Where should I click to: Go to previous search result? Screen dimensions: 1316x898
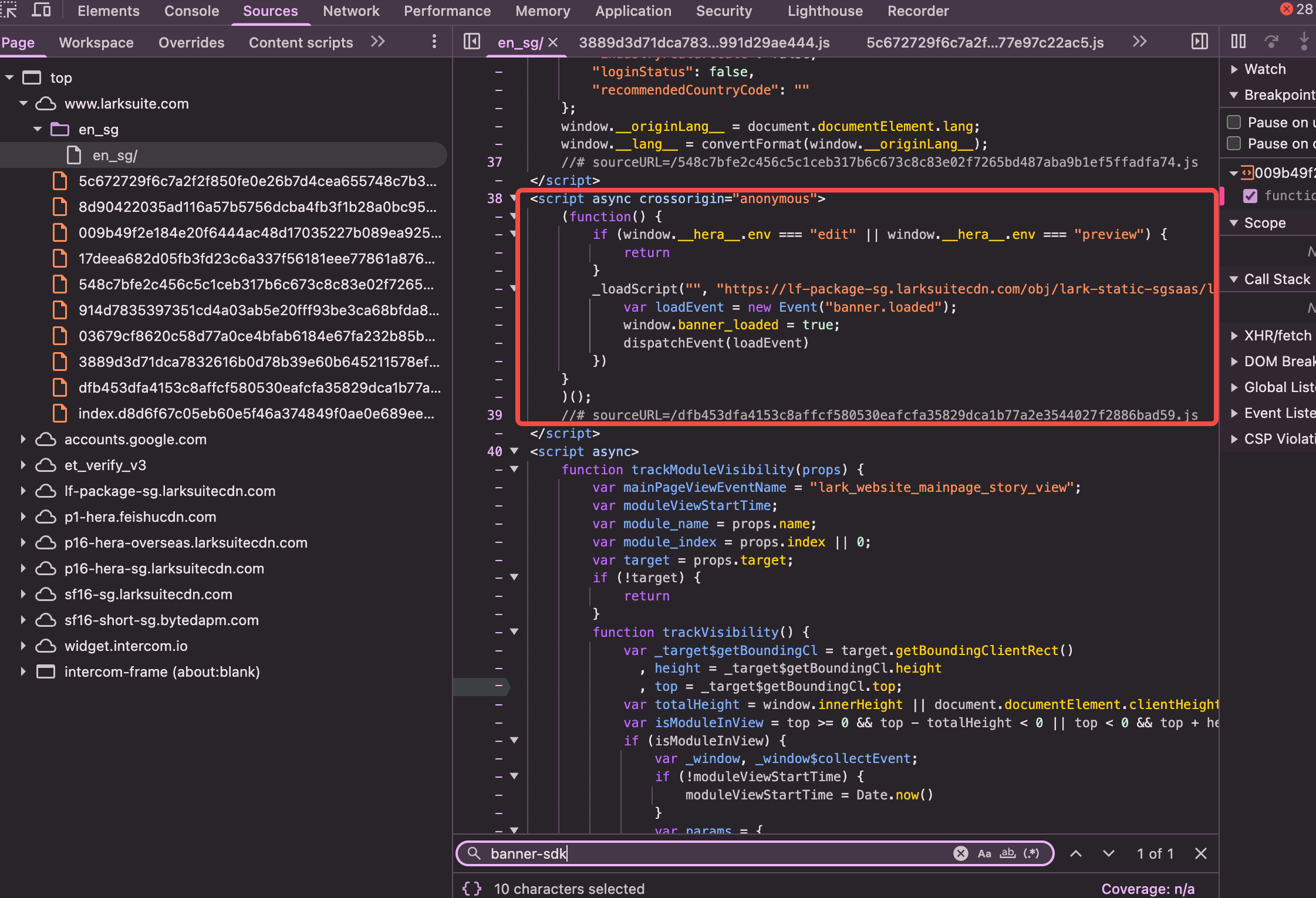pos(1076,853)
